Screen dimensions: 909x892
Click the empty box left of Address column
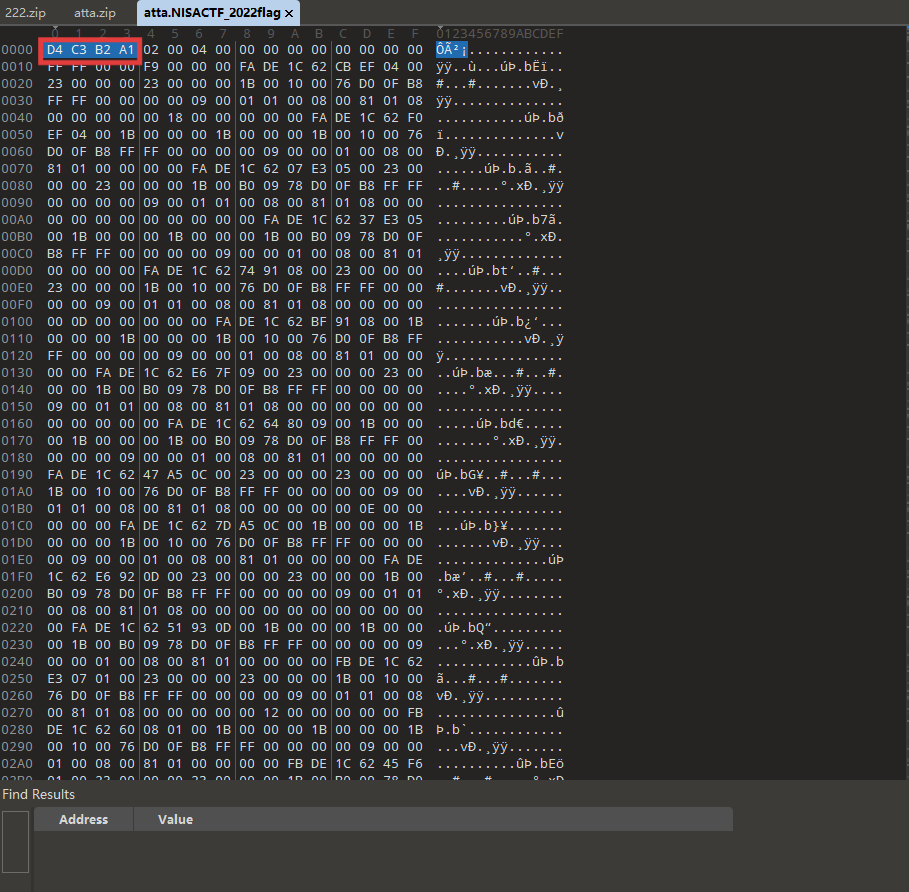tap(16, 840)
